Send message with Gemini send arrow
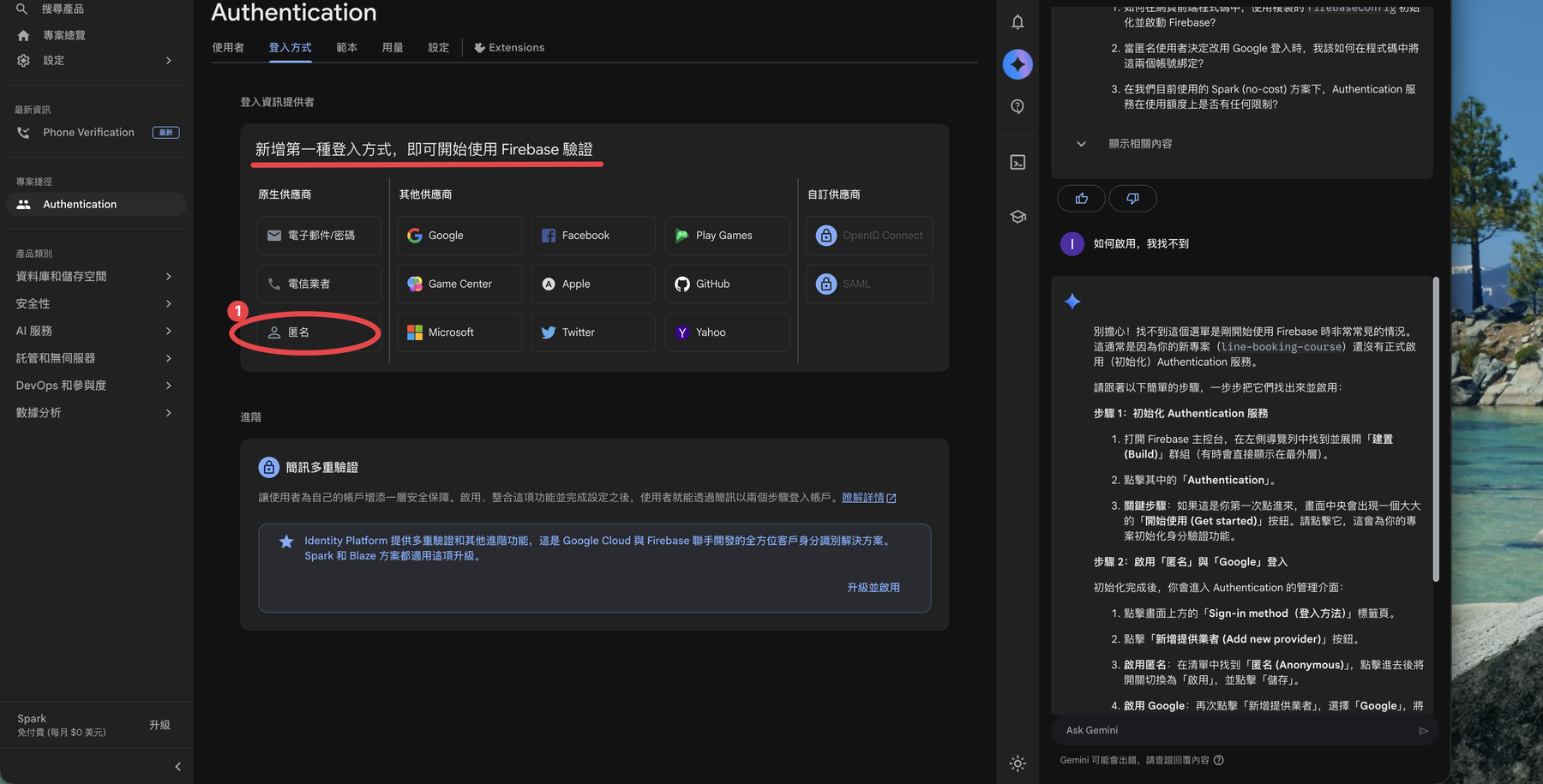Screen dimensions: 1543x784 (1423, 731)
